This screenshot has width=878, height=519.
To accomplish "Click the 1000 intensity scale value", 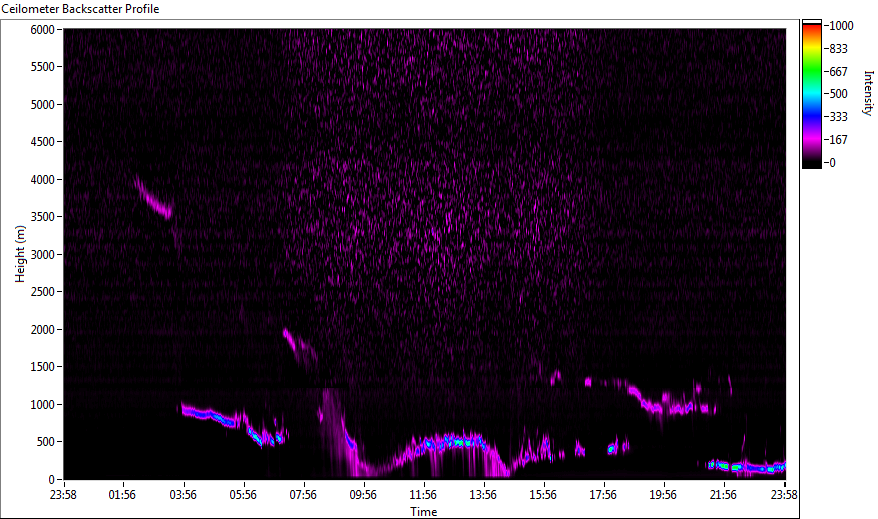I will [x=841, y=26].
